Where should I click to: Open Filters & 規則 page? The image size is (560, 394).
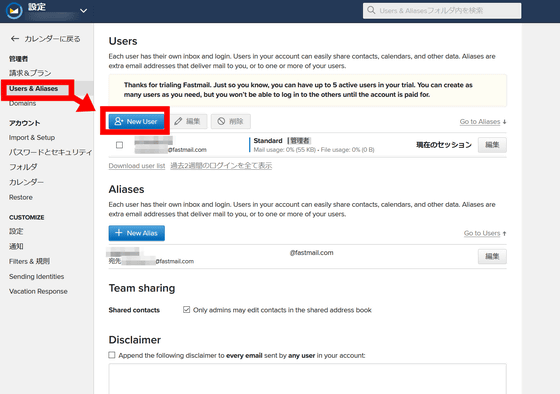[29, 261]
